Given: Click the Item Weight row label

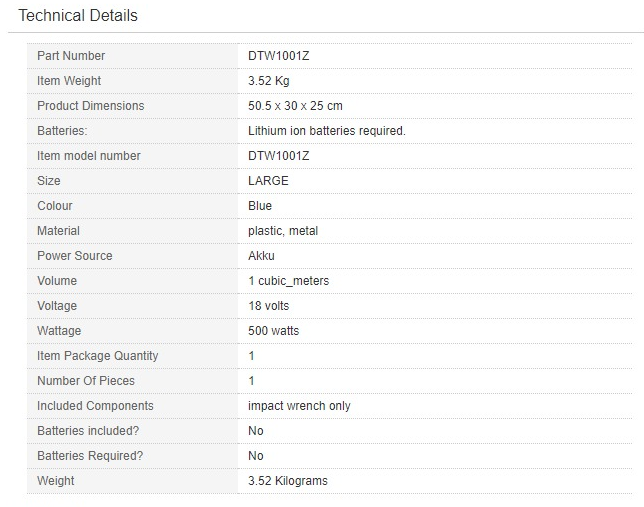Looking at the screenshot, I should point(69,81).
